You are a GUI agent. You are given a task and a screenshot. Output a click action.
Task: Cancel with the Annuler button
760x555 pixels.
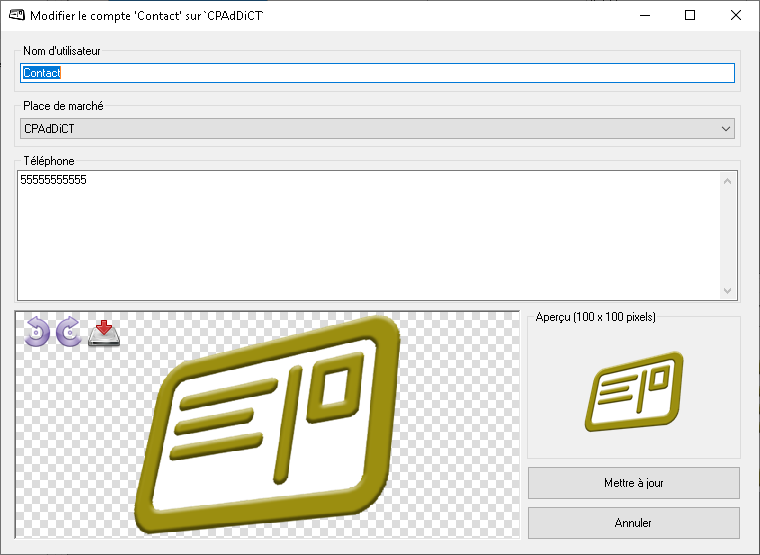pos(633,523)
